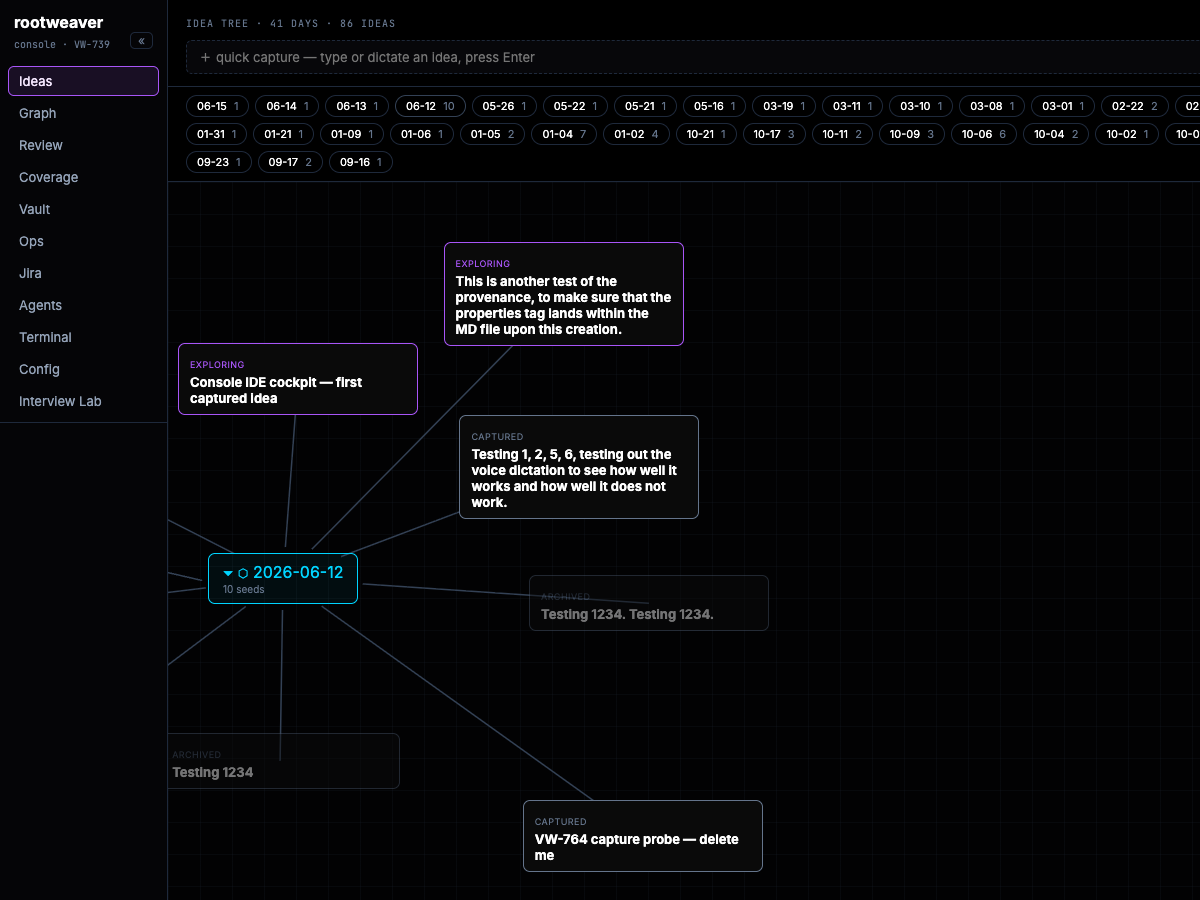Click the 2026-06-12 date node label
Screen dimensions: 1200x900
pyautogui.click(x=298, y=573)
